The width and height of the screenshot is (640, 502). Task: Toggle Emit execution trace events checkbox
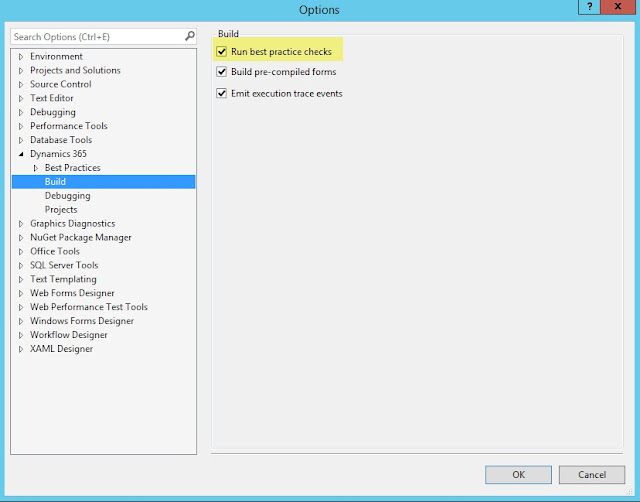(221, 93)
